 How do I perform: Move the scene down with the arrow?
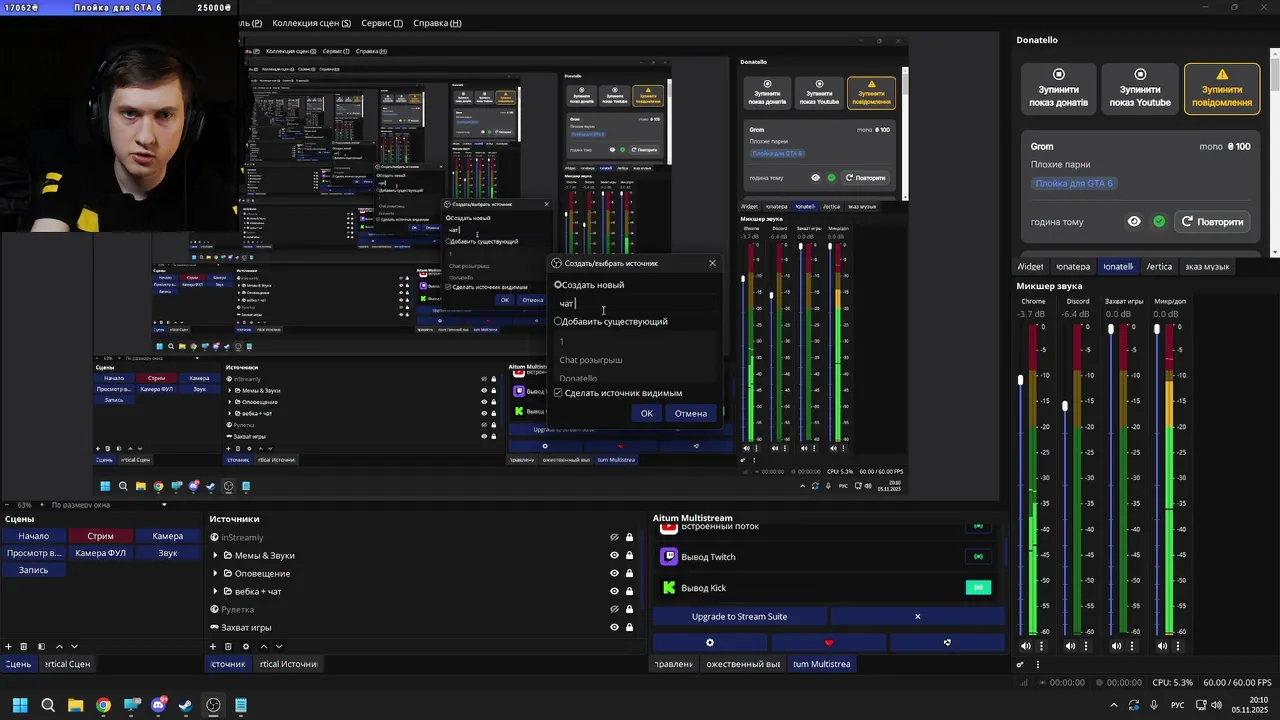click(x=74, y=647)
